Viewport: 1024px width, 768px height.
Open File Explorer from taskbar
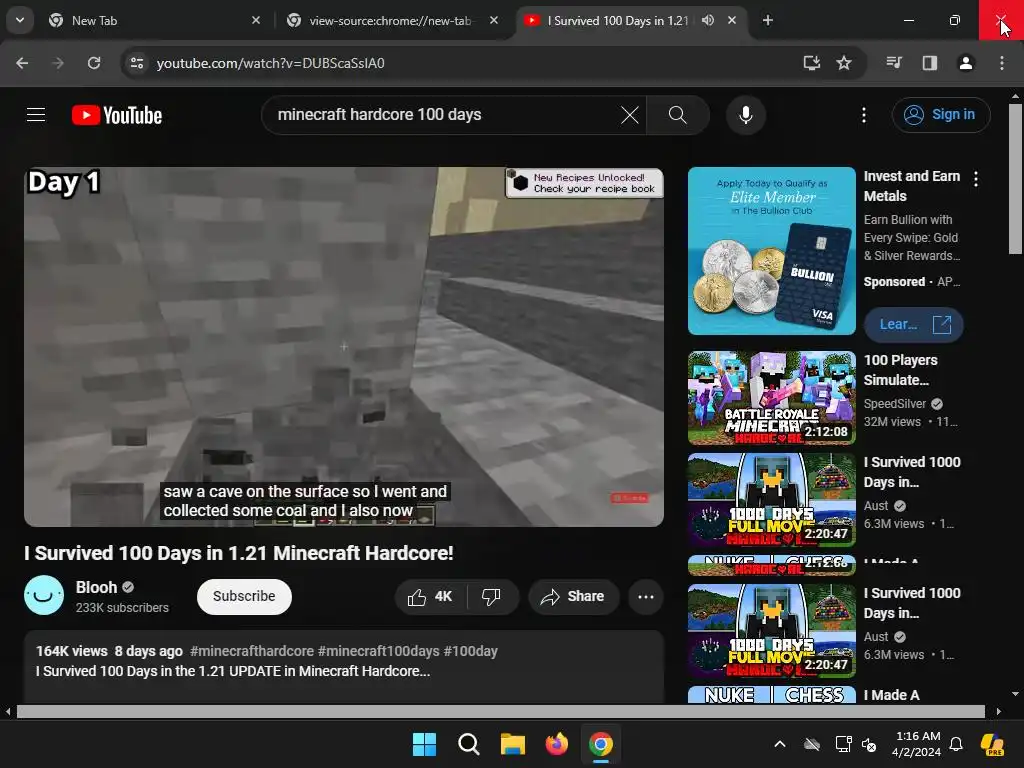click(513, 744)
